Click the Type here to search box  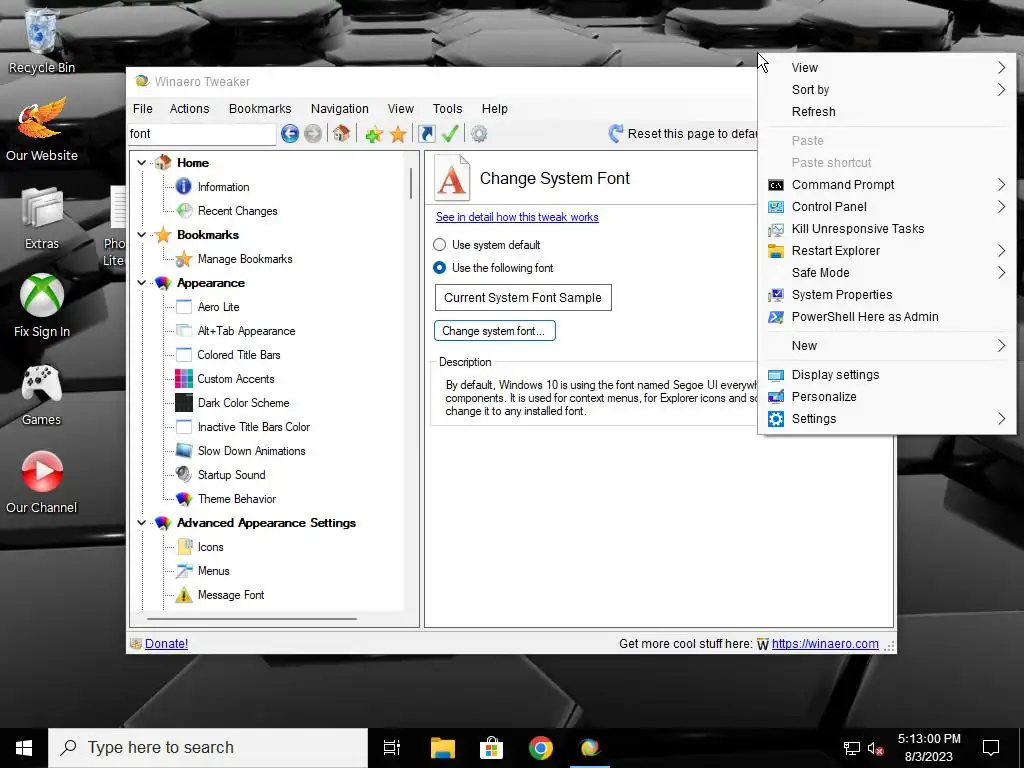[208, 748]
